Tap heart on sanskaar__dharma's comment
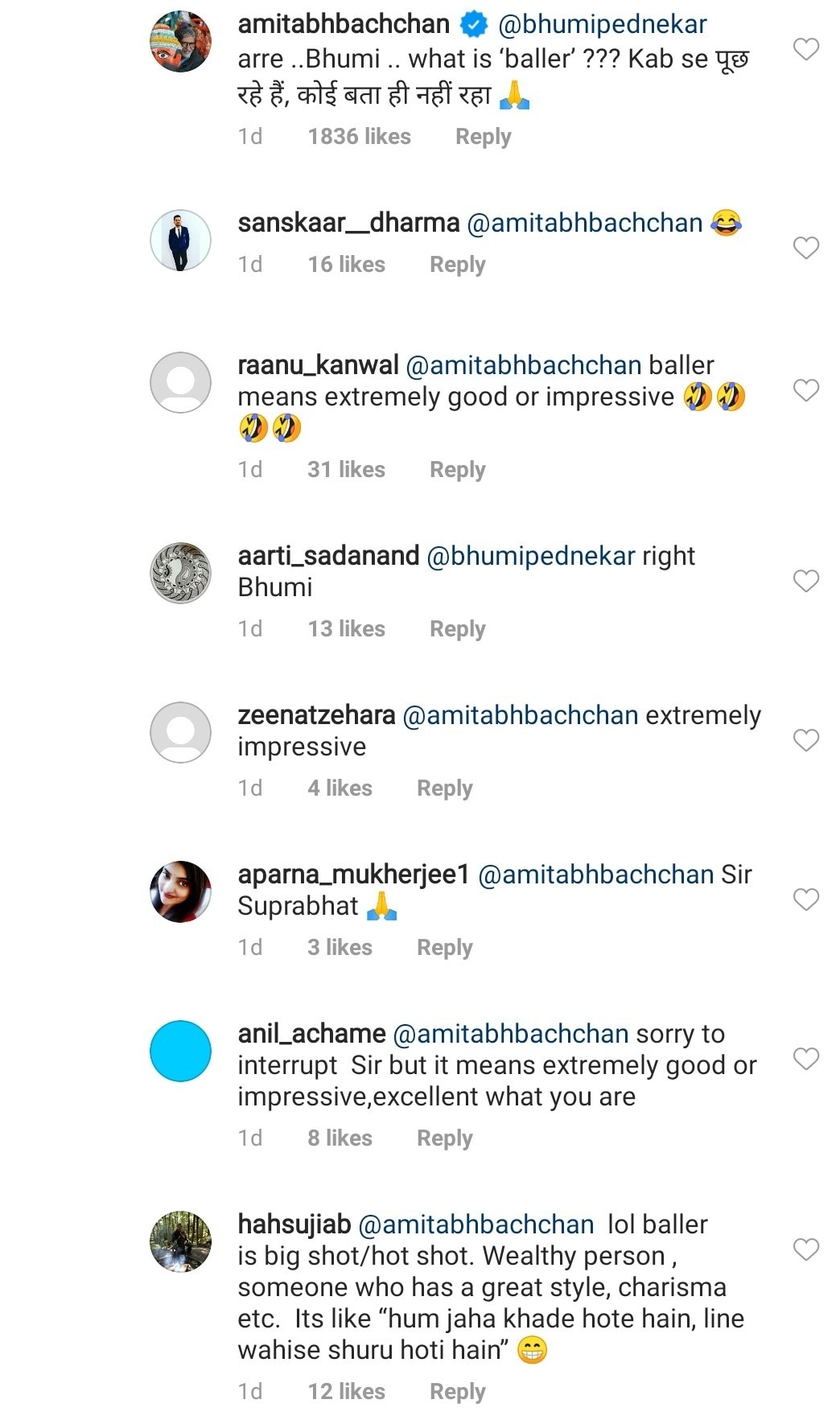The width and height of the screenshot is (840, 1420). pyautogui.click(x=805, y=247)
